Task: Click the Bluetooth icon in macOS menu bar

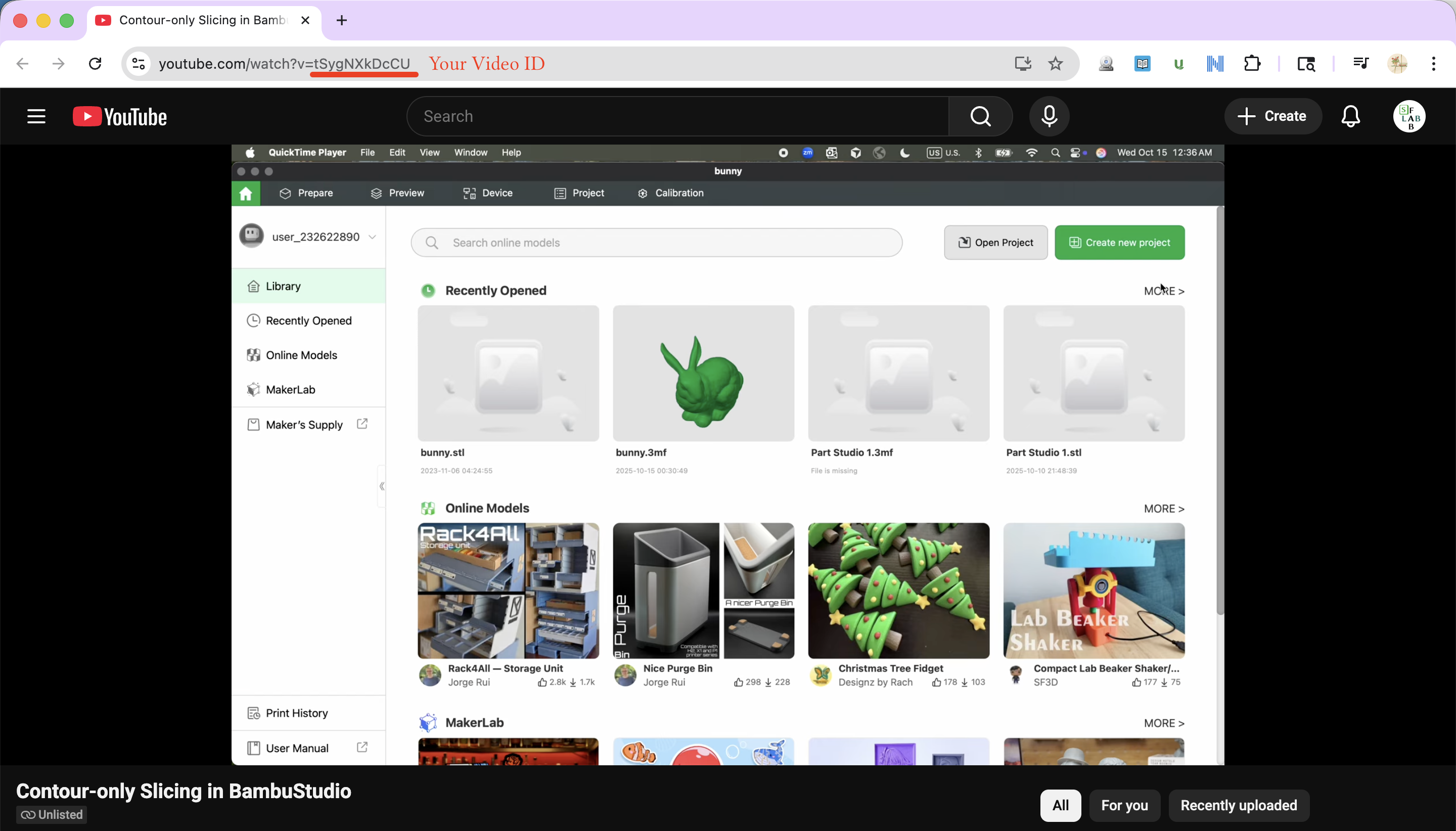Action: (x=978, y=152)
